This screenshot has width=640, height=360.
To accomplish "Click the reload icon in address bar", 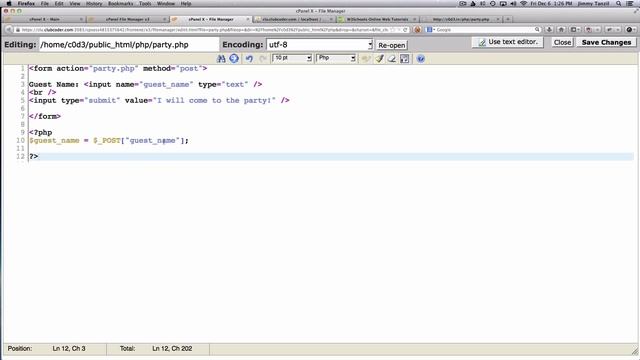I will tap(405, 30).
